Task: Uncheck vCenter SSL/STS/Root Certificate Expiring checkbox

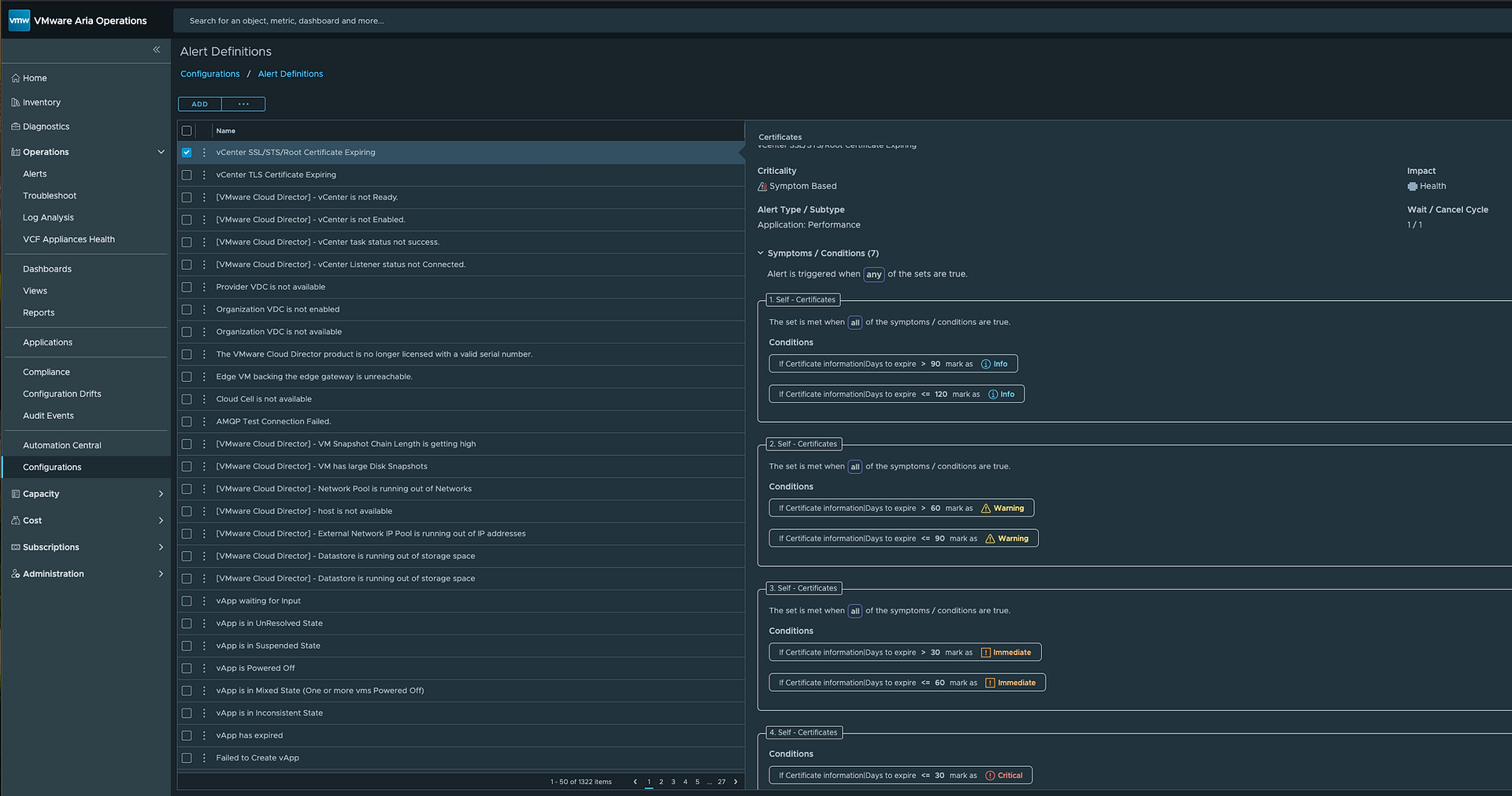Action: [187, 153]
